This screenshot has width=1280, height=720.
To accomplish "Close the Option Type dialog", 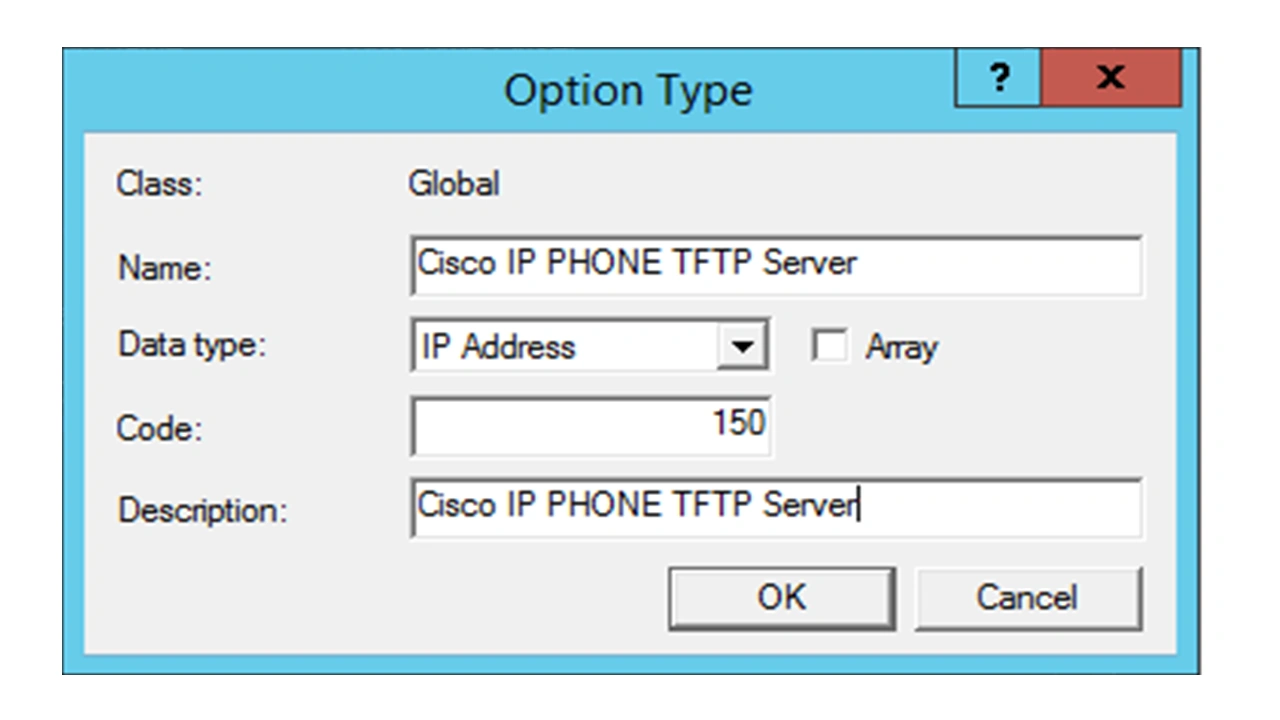I will click(x=1110, y=79).
